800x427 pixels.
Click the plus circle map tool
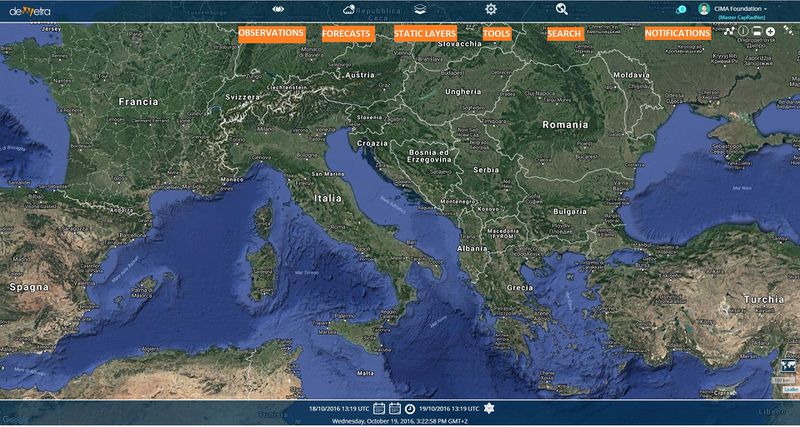pyautogui.click(x=770, y=32)
